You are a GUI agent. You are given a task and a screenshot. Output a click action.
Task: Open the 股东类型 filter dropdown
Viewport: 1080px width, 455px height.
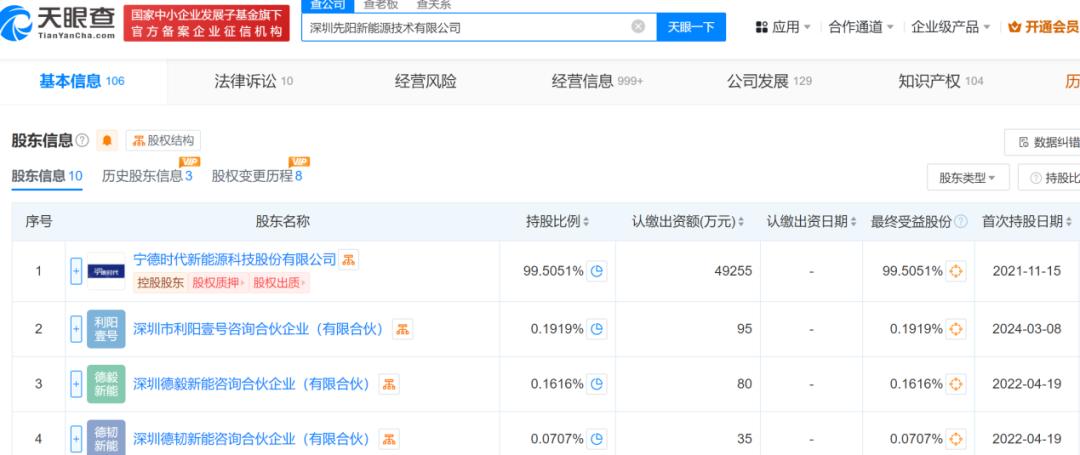point(968,178)
